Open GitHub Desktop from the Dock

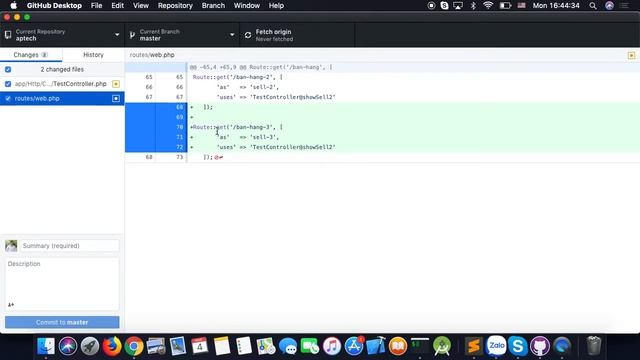540,346
